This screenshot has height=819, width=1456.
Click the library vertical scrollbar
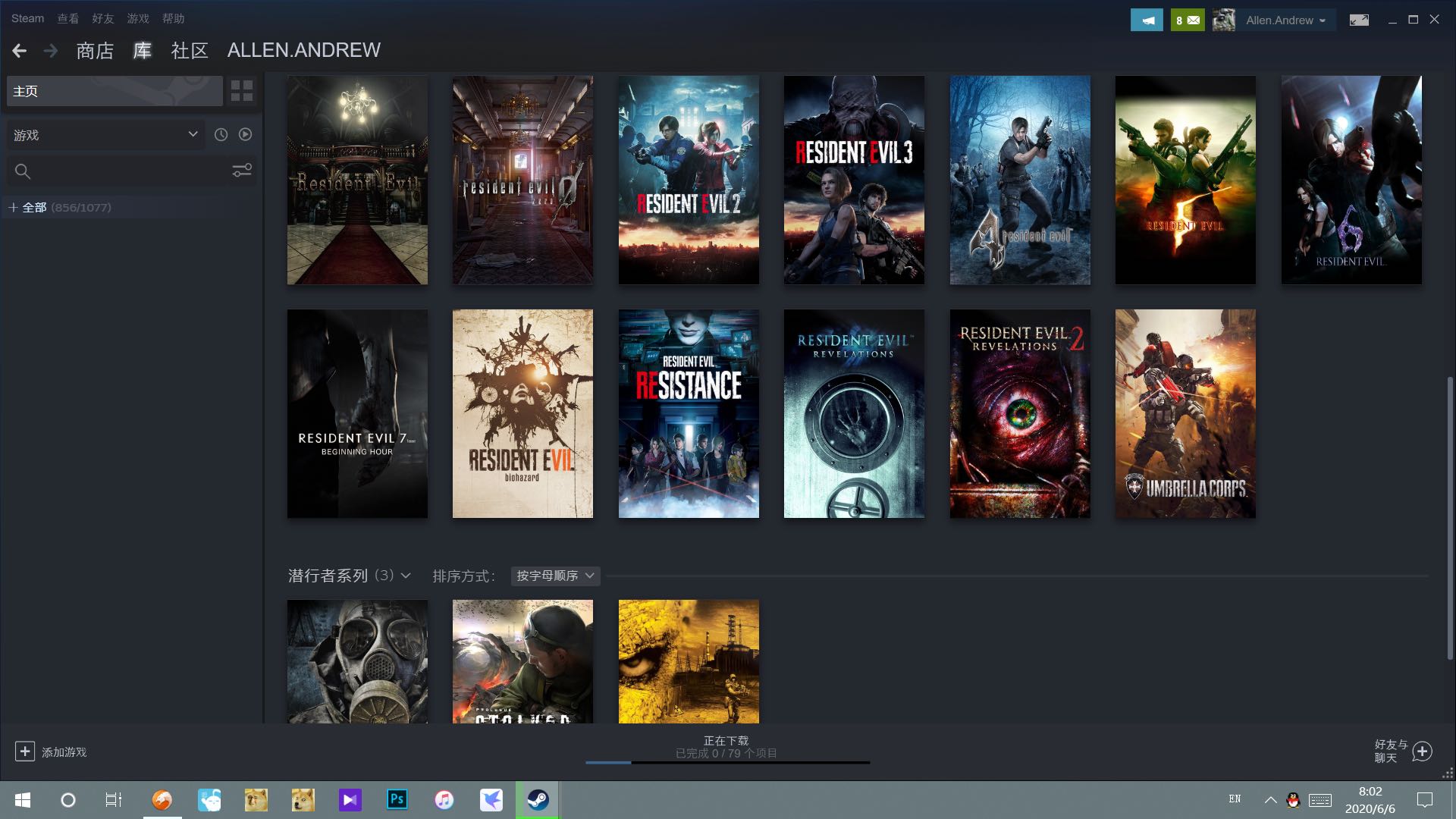[1451, 518]
